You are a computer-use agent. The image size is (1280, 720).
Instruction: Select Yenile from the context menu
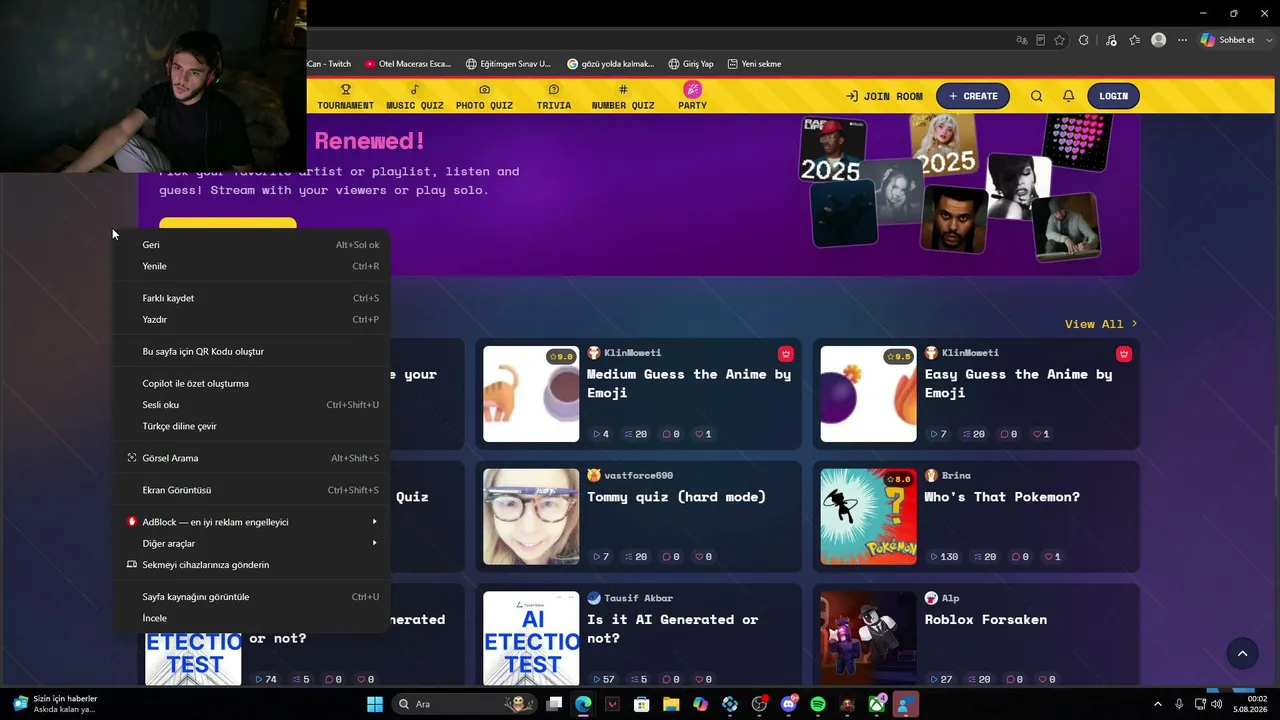(x=253, y=266)
